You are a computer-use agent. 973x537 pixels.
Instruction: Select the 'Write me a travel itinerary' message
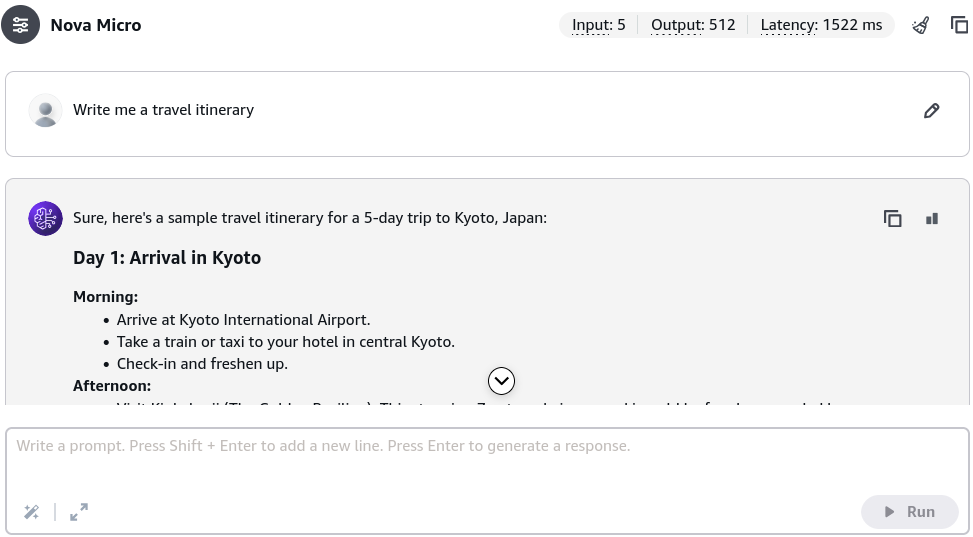[163, 110]
